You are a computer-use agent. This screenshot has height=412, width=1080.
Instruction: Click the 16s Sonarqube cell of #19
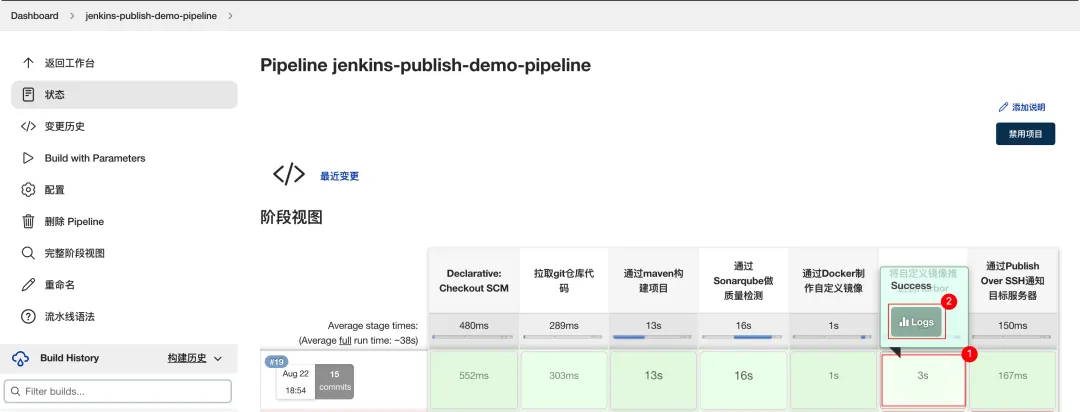pyautogui.click(x=743, y=380)
